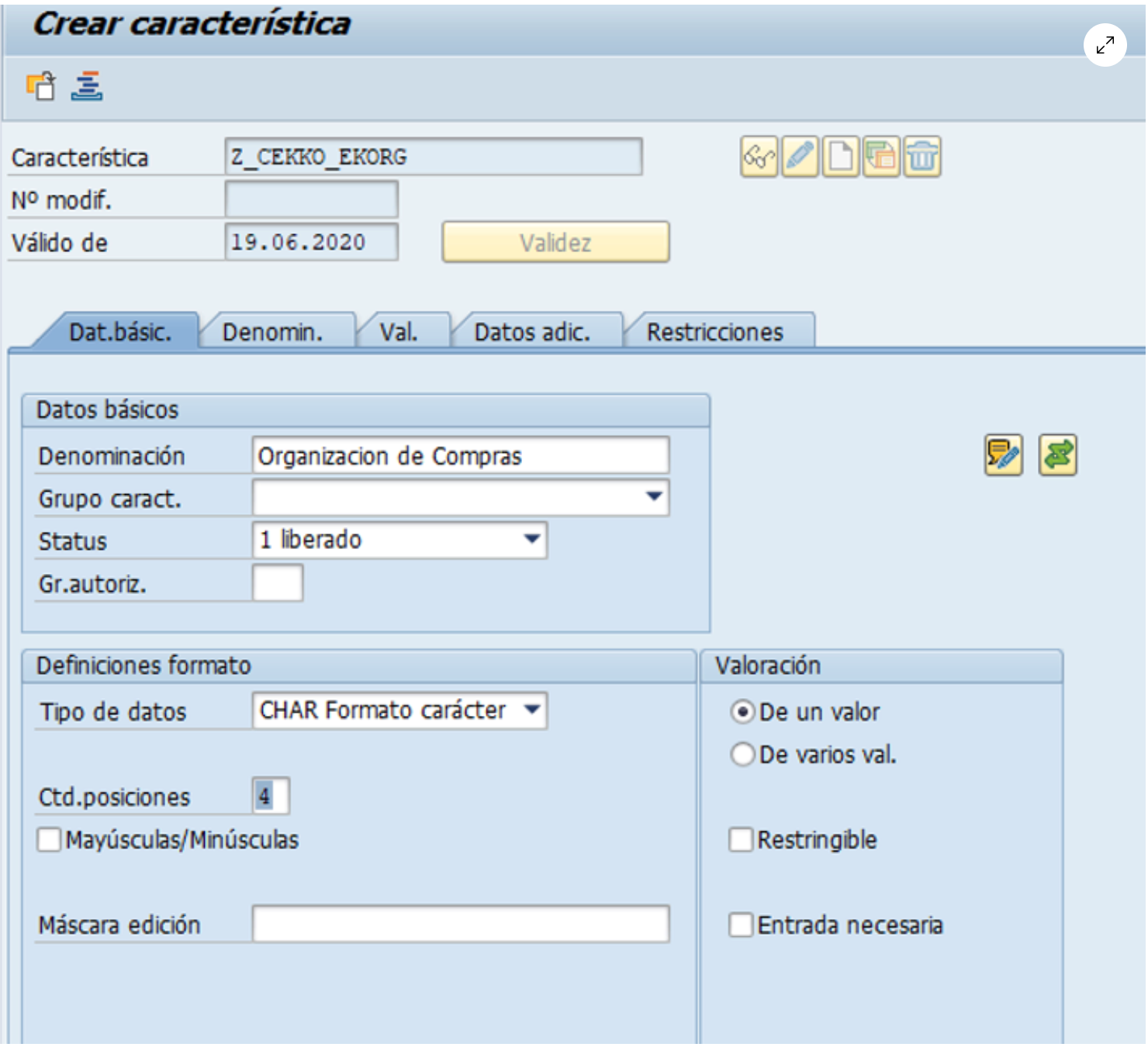Expand the Status dropdown list
Image resolution: width=1148 pixels, height=1047 pixels.
[x=531, y=540]
